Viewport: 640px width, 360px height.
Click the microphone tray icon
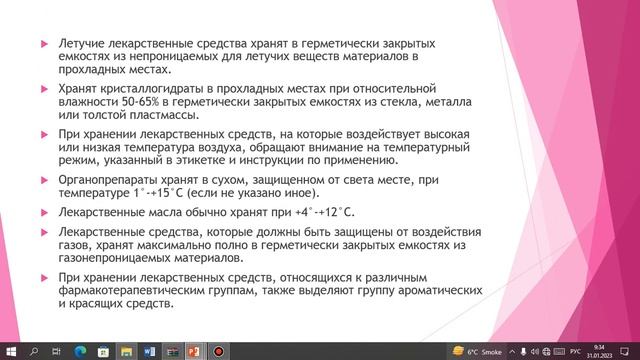[x=523, y=351]
